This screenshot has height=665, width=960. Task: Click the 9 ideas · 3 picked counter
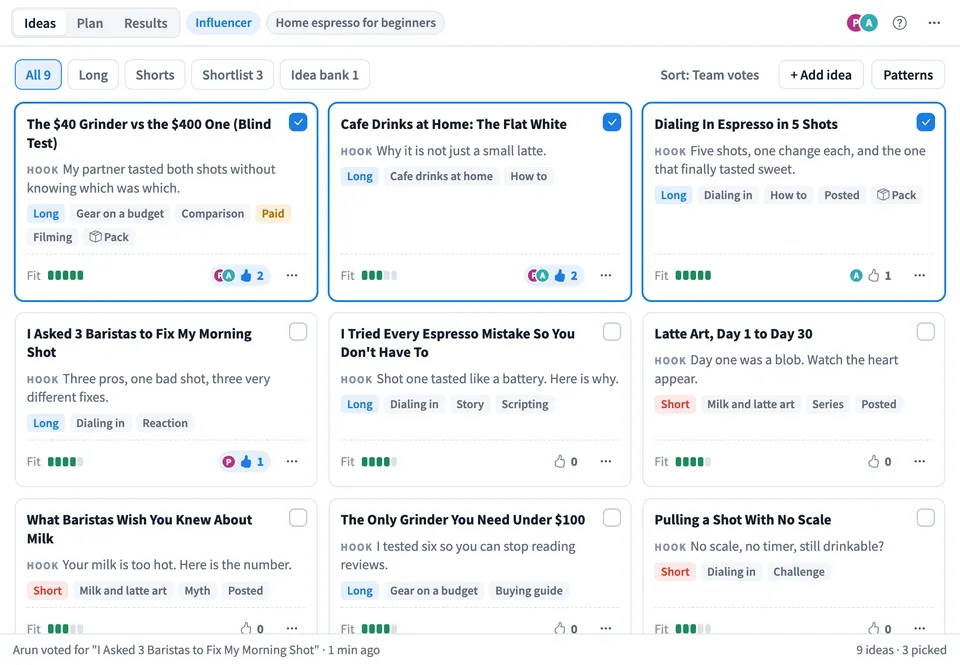[901, 650]
